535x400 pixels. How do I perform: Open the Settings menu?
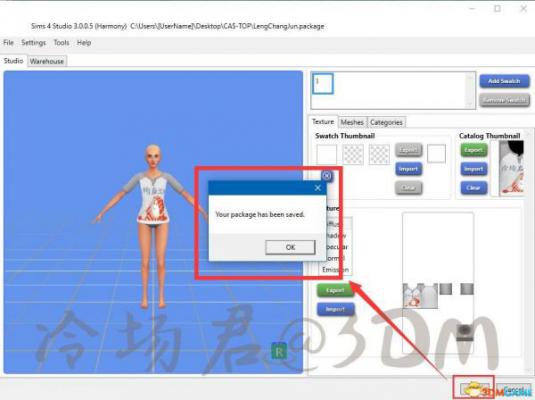click(x=33, y=43)
